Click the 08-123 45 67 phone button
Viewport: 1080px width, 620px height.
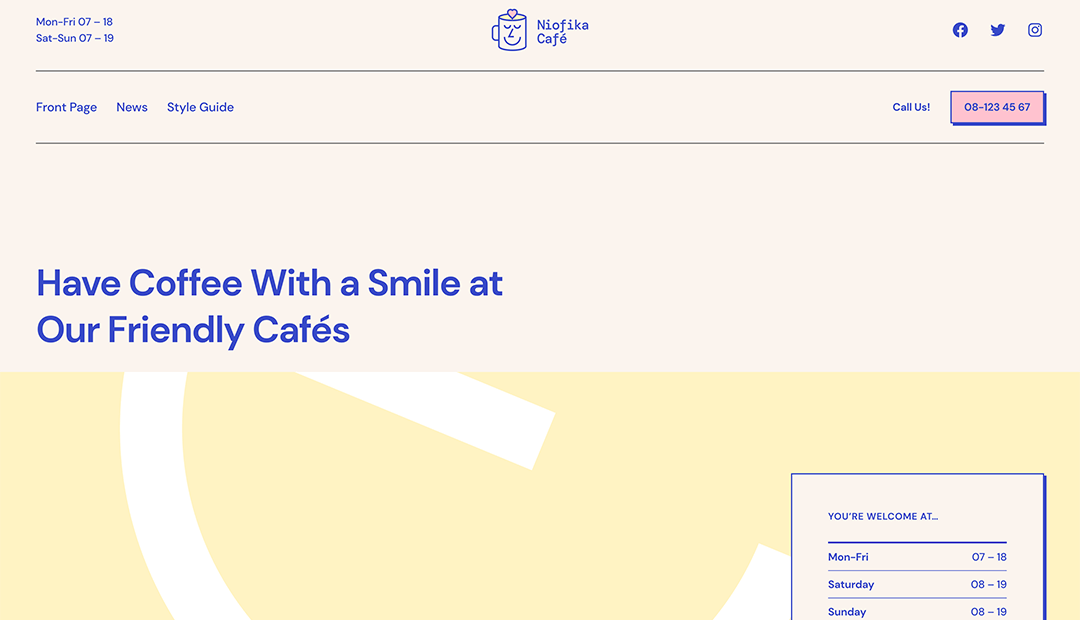(x=997, y=107)
